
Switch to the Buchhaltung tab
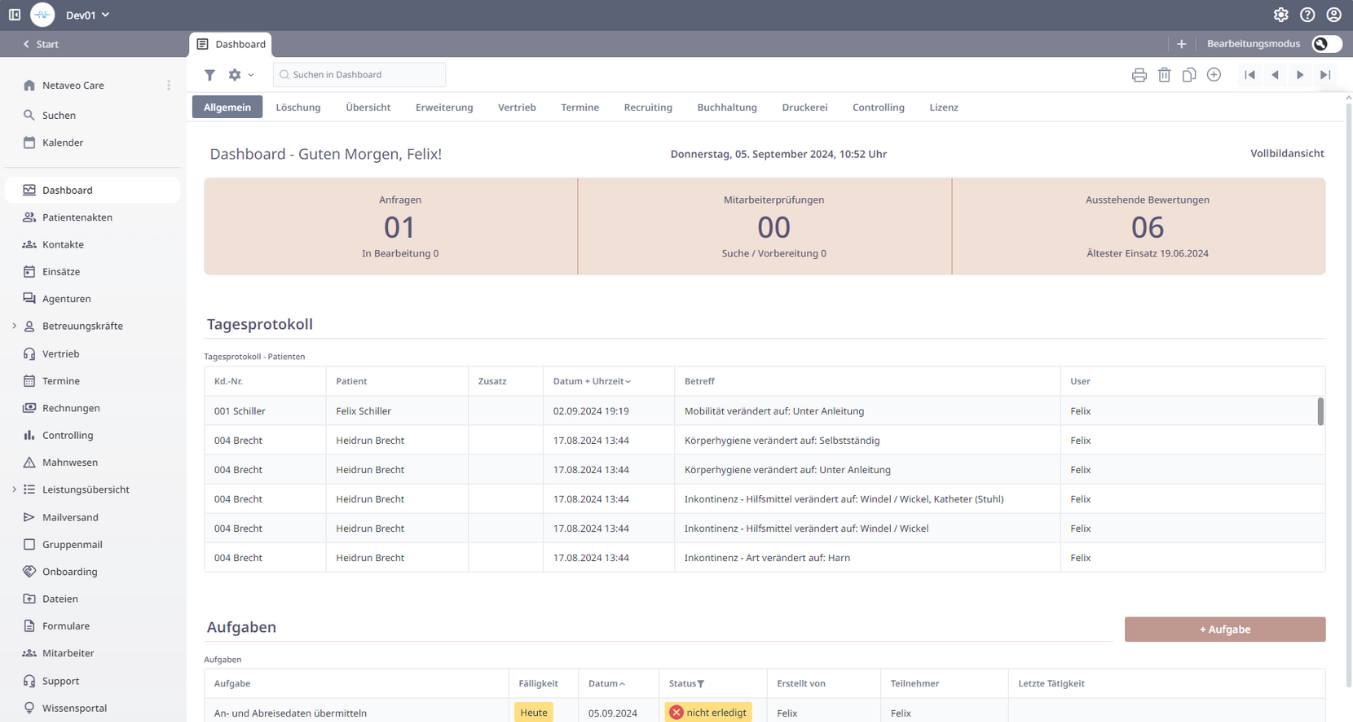click(x=727, y=108)
